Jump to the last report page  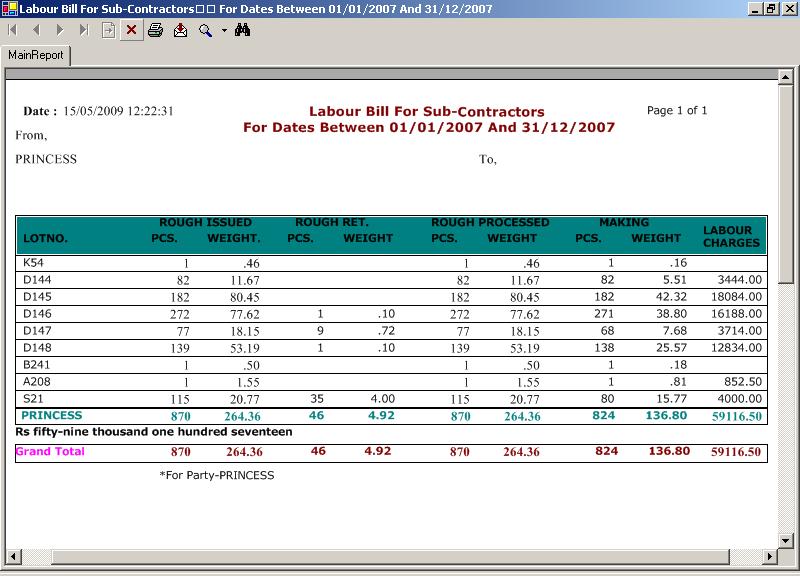tap(84, 31)
